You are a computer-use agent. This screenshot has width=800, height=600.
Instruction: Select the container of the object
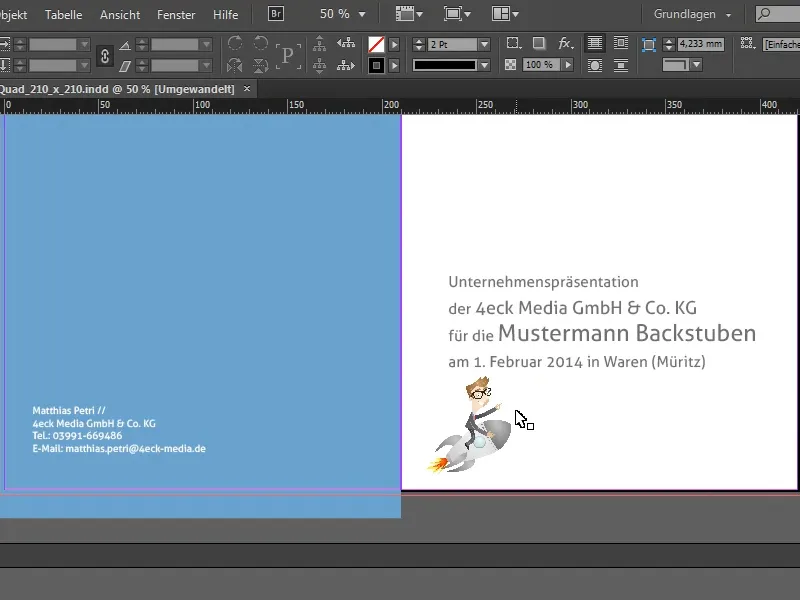pos(319,44)
